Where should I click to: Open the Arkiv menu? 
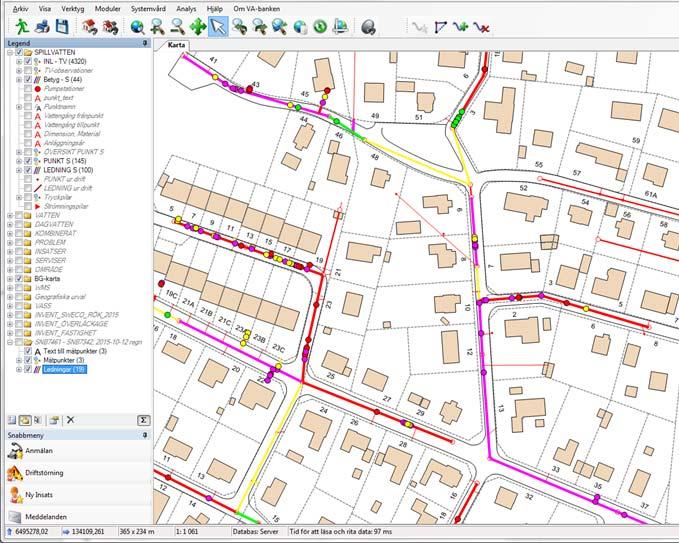tap(20, 9)
